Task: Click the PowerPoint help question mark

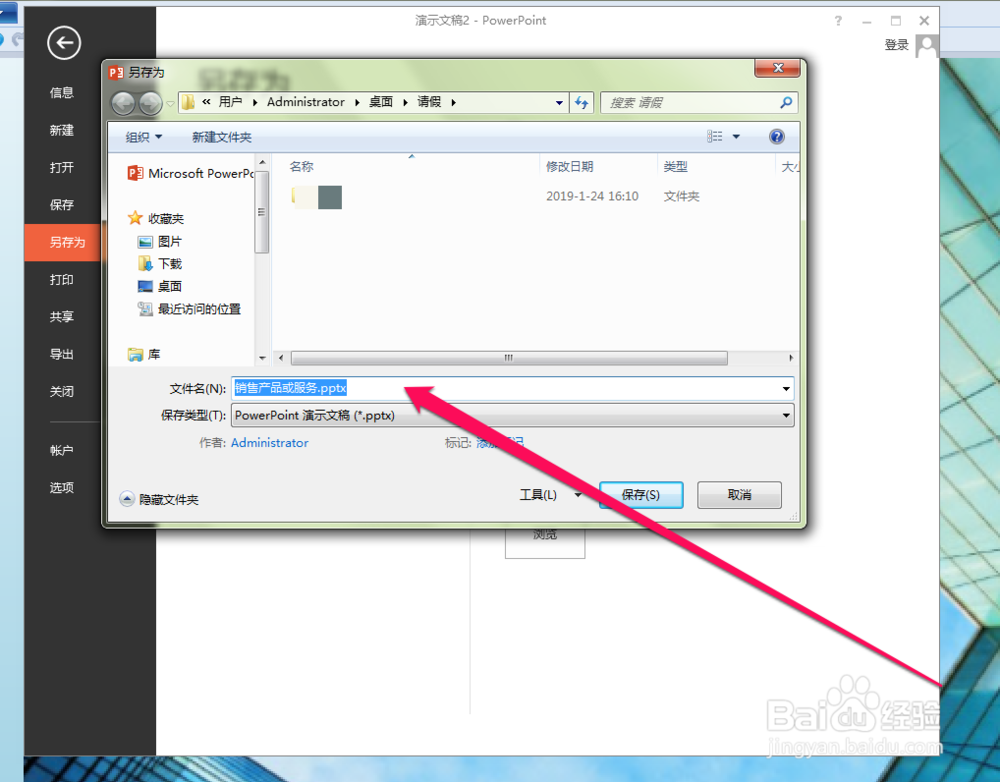Action: (838, 21)
